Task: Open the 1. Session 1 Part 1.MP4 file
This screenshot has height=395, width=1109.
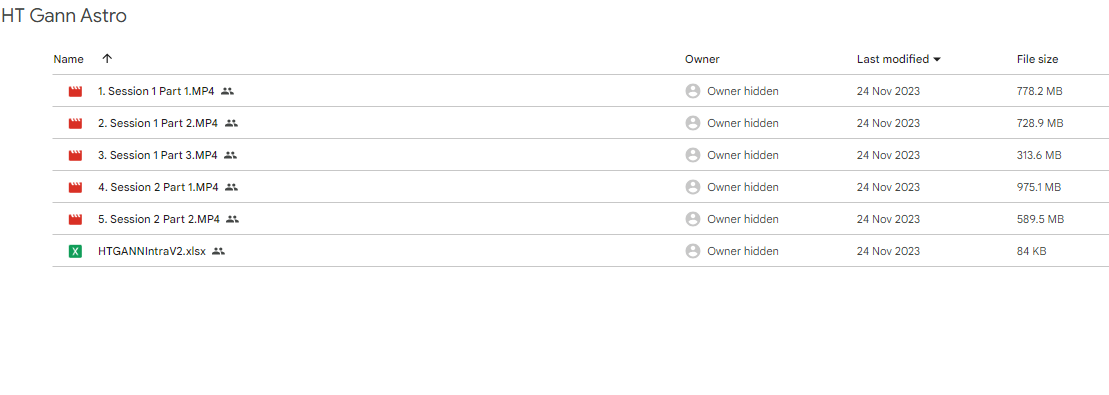Action: coord(156,91)
